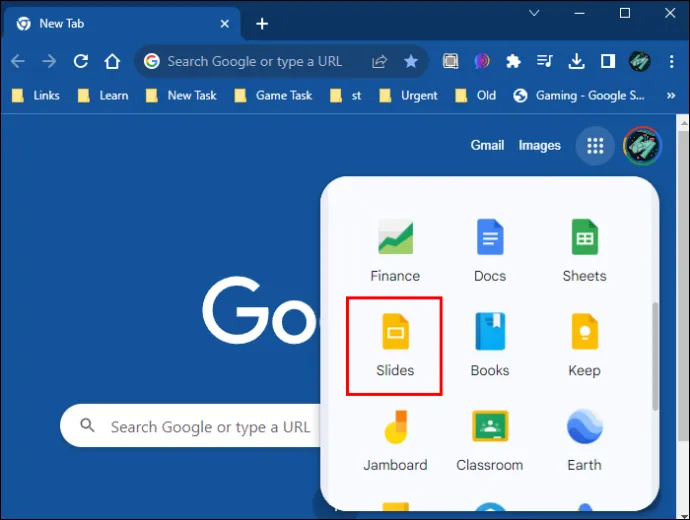Click the Google logo

260,310
